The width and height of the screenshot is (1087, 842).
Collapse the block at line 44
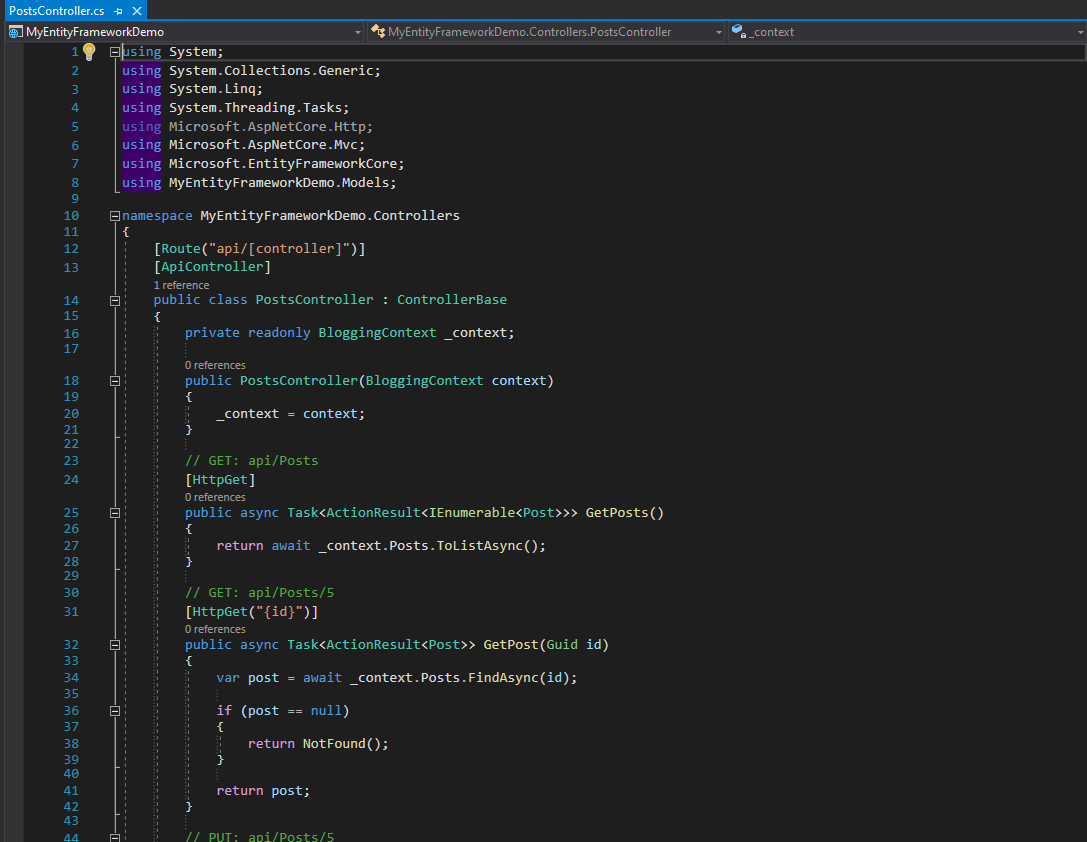(x=115, y=837)
